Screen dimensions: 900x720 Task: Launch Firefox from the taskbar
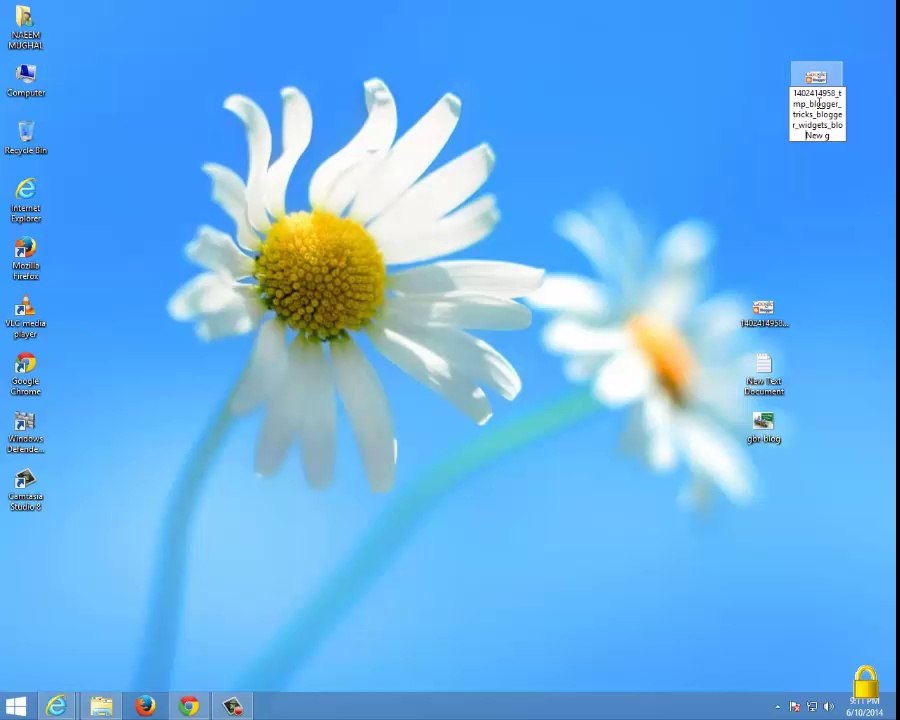tap(145, 706)
